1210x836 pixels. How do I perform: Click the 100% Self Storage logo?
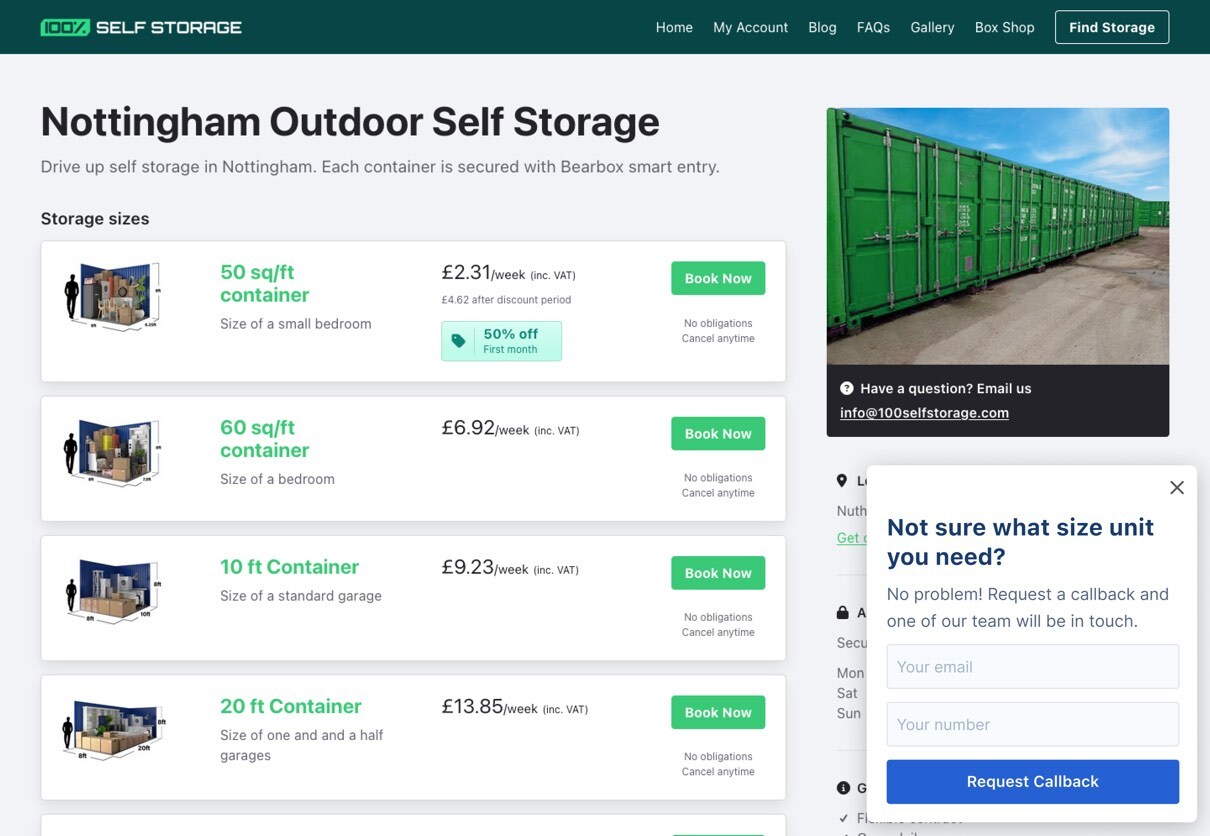[141, 27]
